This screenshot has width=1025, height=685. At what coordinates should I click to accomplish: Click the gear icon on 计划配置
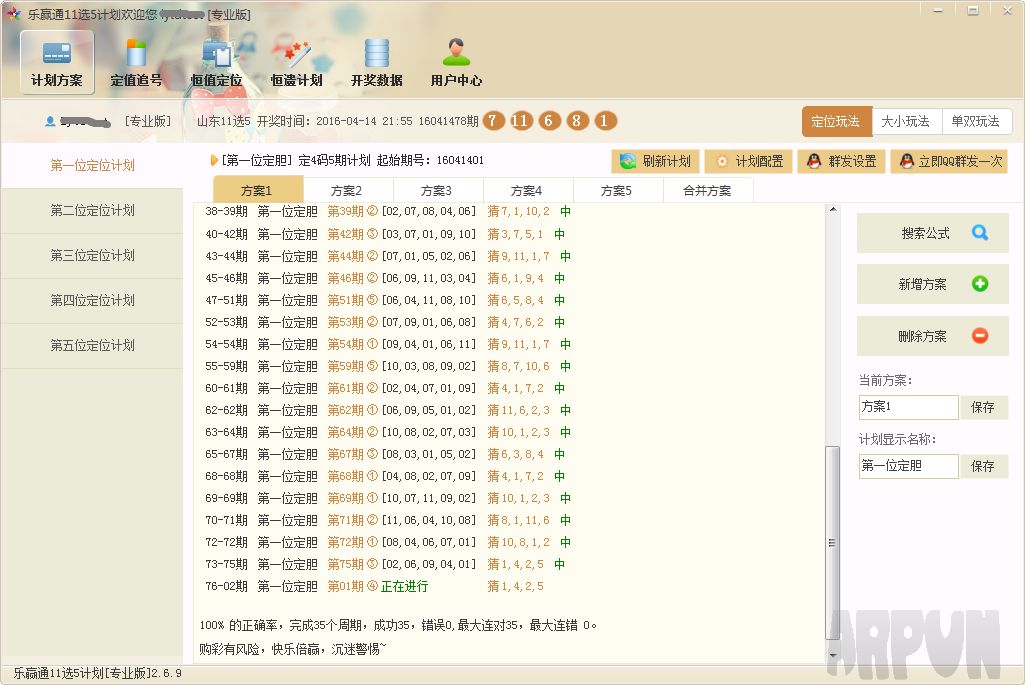722,161
